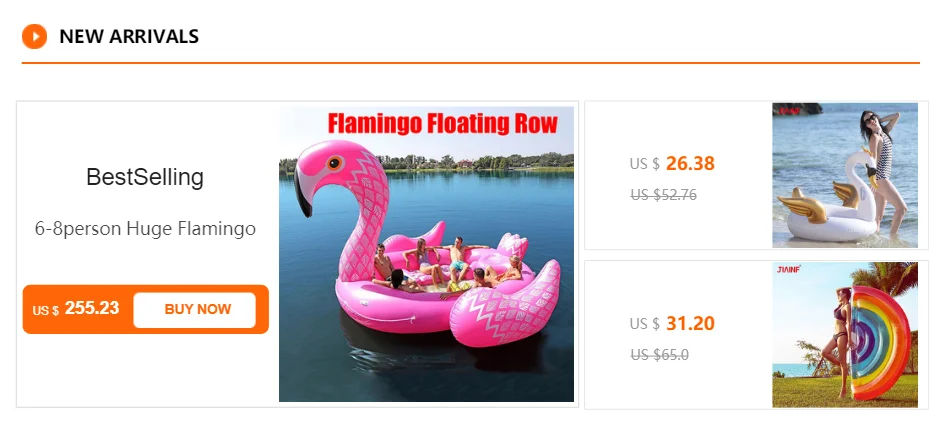This screenshot has height=423, width=943.
Task: Select the BestSelling title text
Action: pos(145,178)
